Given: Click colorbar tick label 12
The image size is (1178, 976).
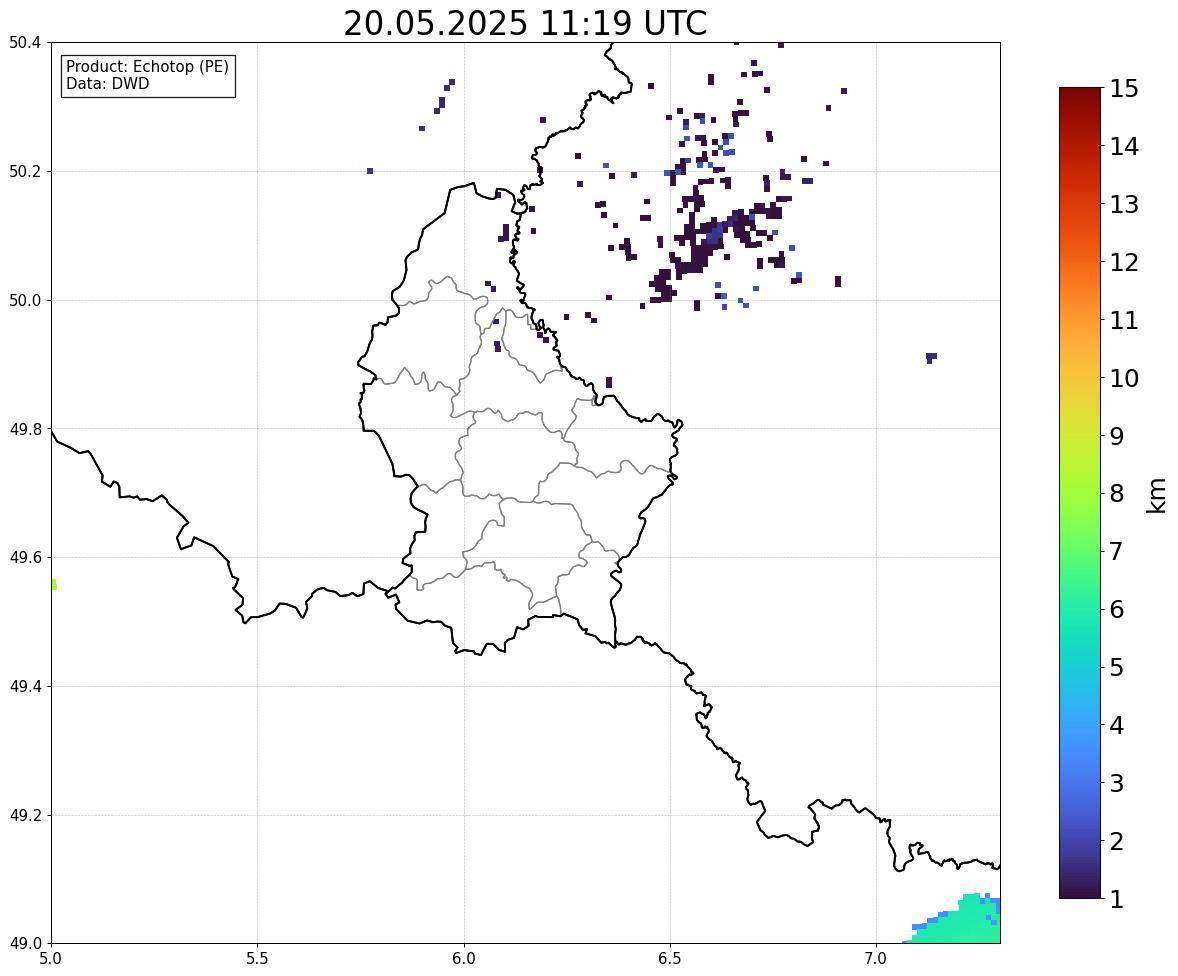Looking at the screenshot, I should click(x=1124, y=262).
